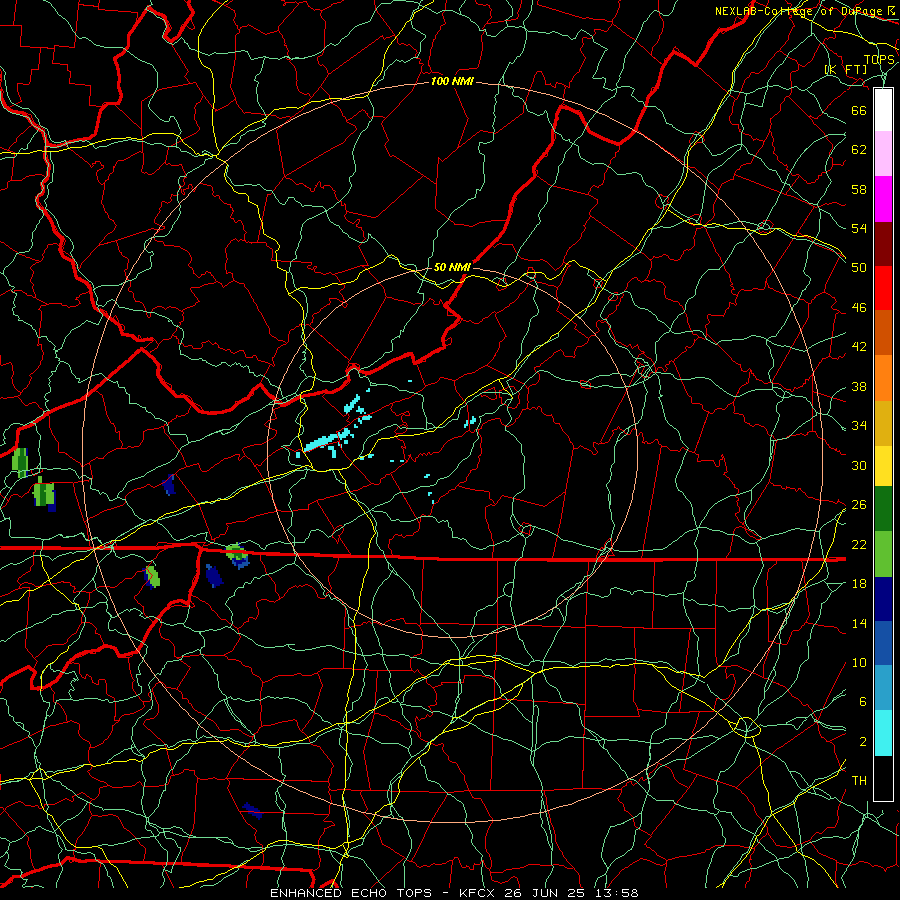Click the legend value 30

pyautogui.click(x=859, y=465)
